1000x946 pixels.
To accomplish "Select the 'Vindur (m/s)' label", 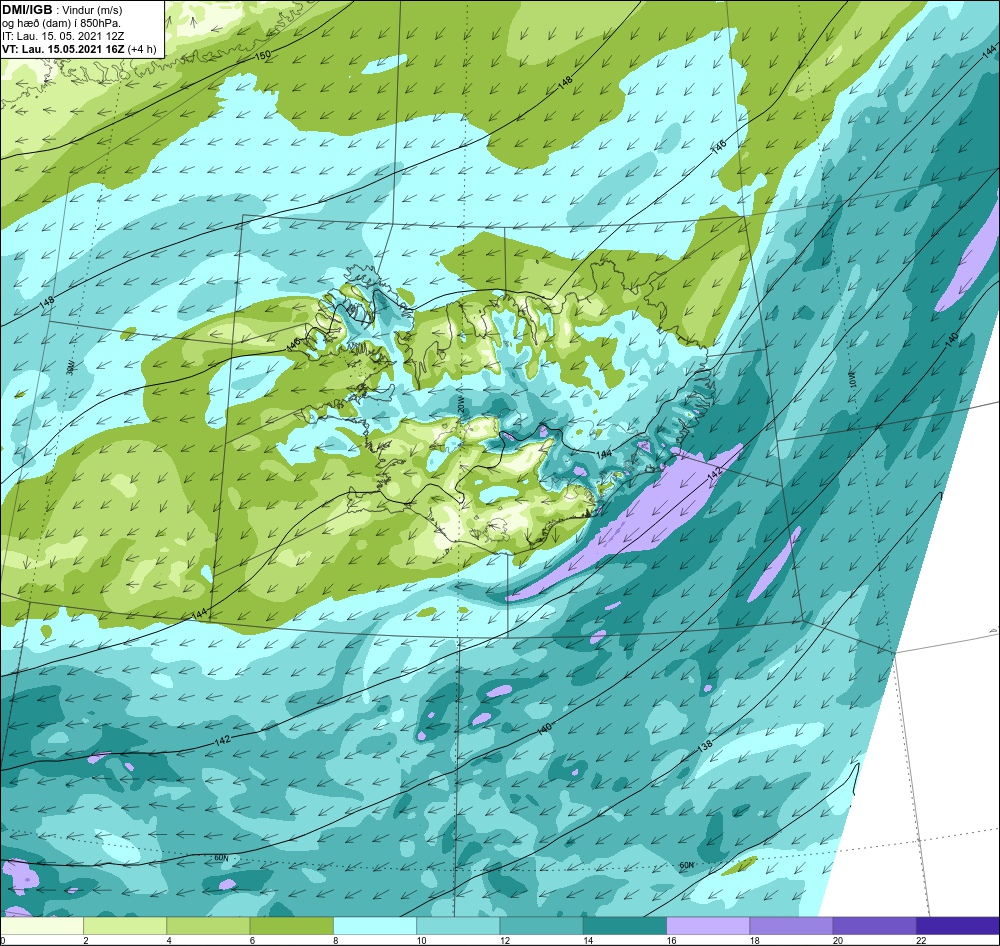I will click(93, 10).
